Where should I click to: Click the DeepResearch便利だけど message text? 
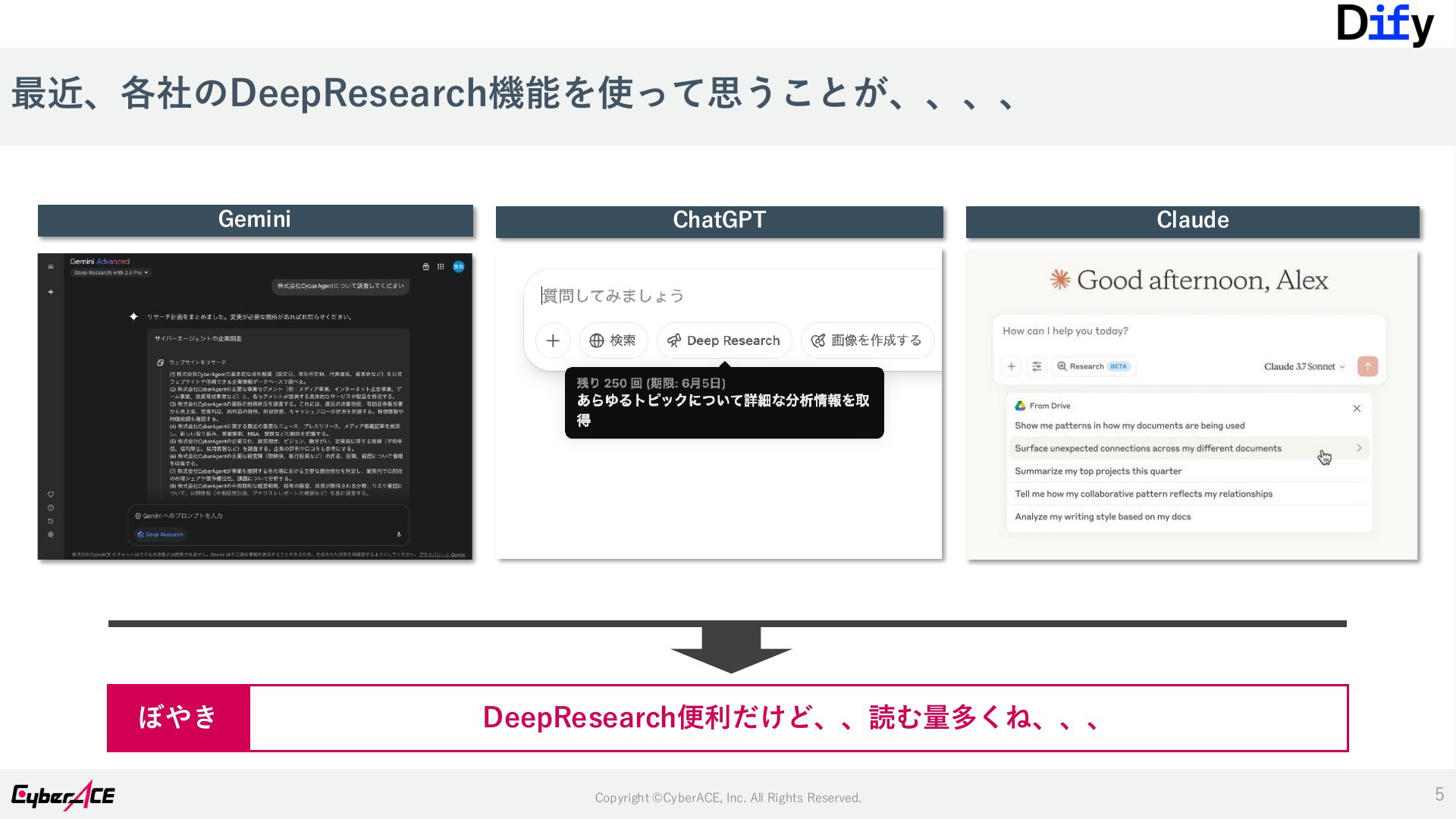pyautogui.click(x=792, y=717)
